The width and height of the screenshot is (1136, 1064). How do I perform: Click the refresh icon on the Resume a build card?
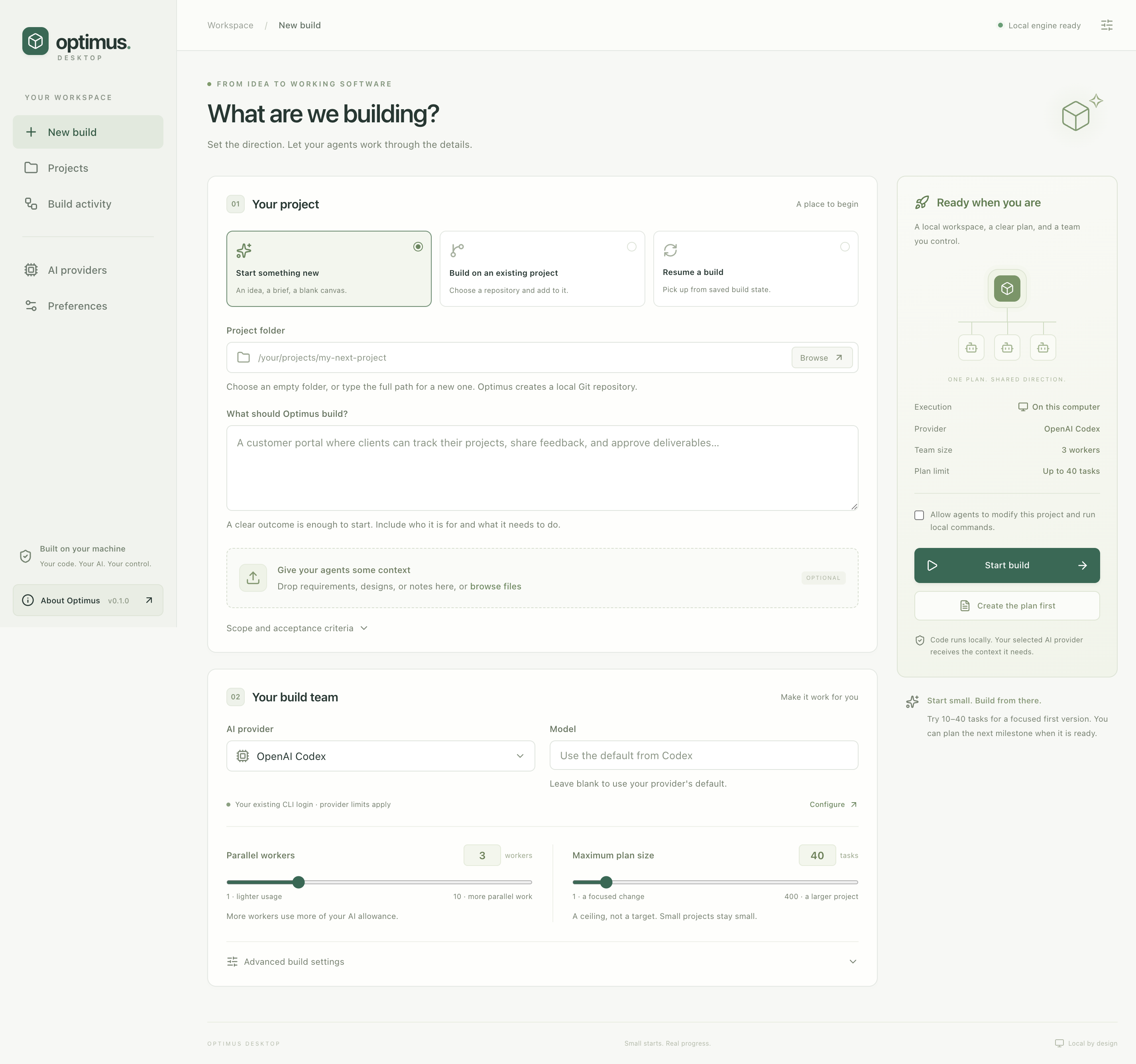click(670, 250)
